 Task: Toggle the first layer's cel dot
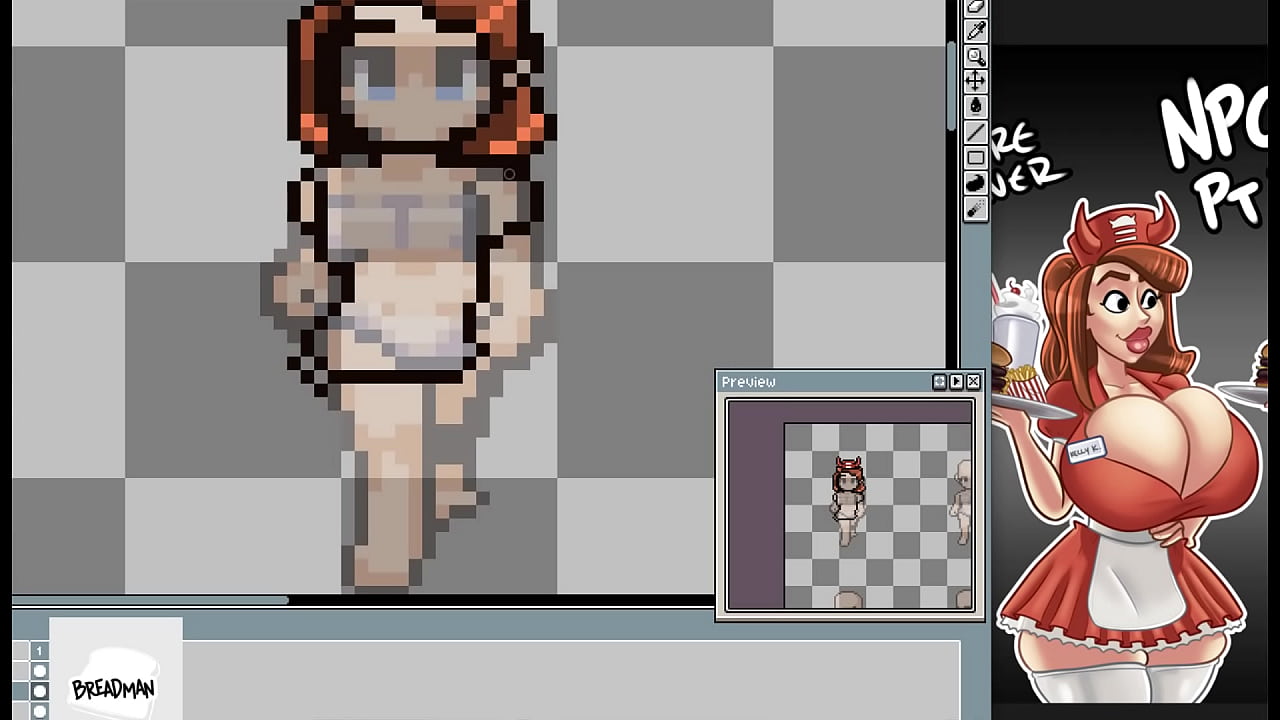40,671
